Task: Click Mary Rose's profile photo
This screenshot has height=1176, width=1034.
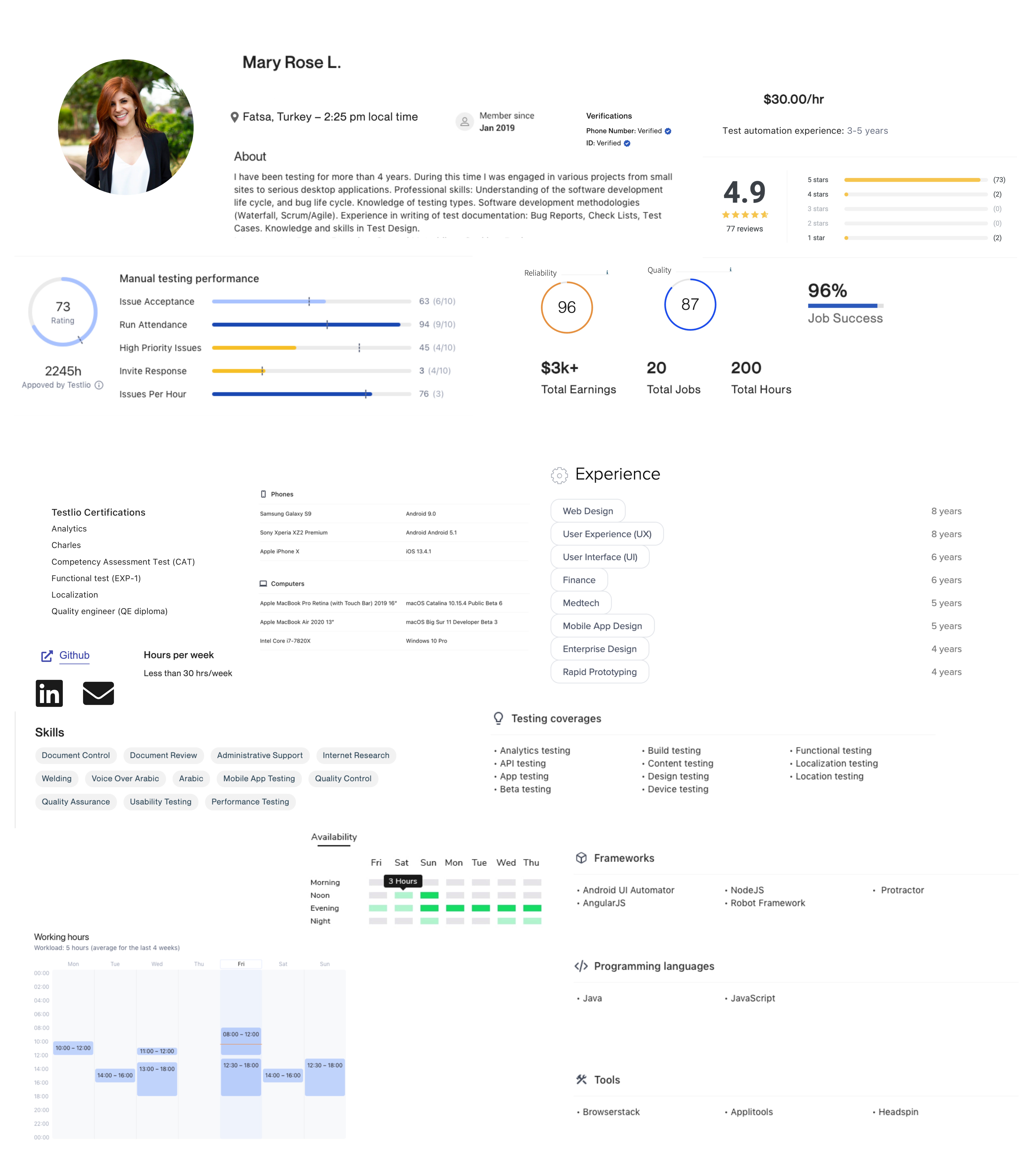Action: point(126,127)
